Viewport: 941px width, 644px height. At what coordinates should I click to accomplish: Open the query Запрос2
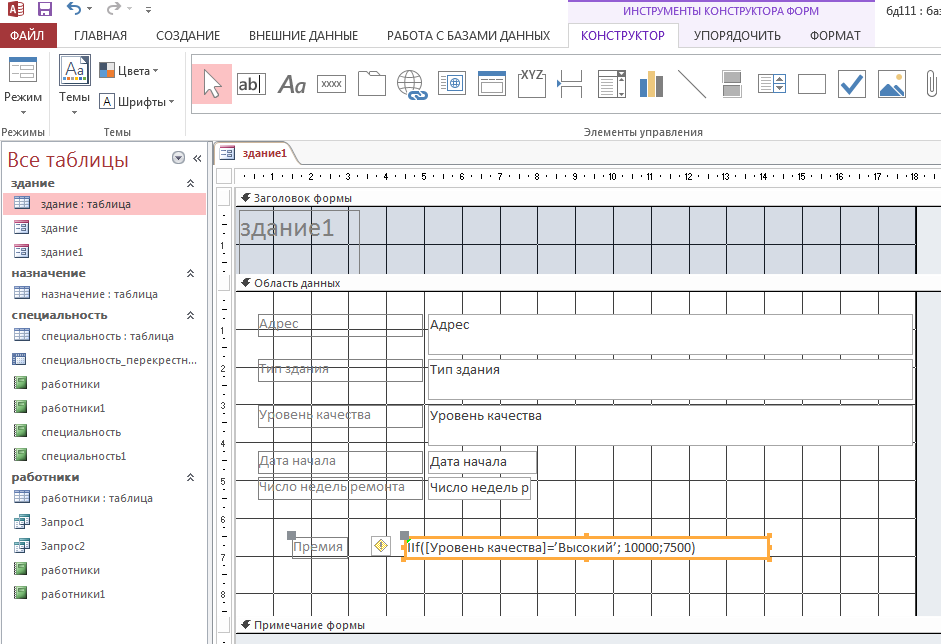[x=104, y=546]
